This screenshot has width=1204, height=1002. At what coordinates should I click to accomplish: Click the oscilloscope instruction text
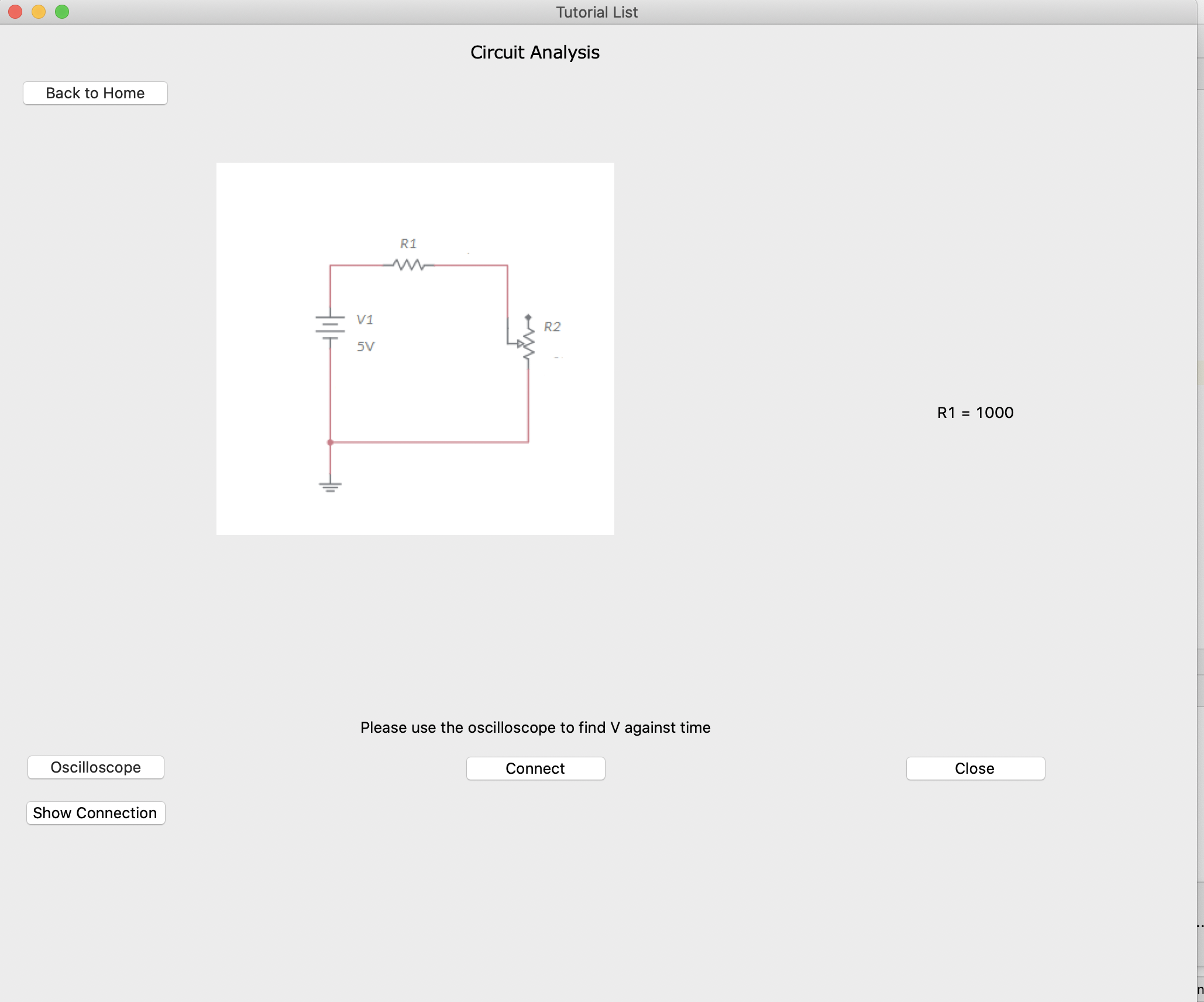click(x=535, y=728)
